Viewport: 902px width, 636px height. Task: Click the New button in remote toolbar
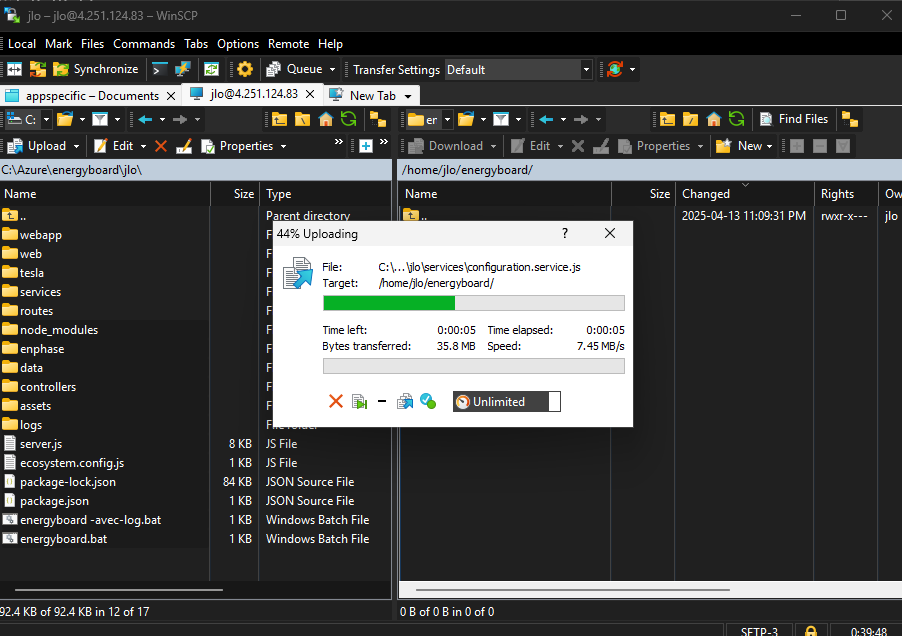point(739,146)
